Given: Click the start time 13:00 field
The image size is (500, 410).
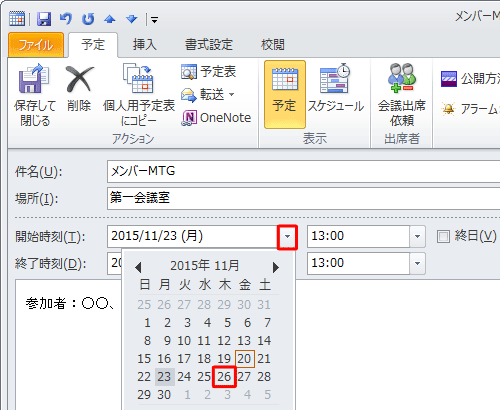Looking at the screenshot, I should pos(358,236).
